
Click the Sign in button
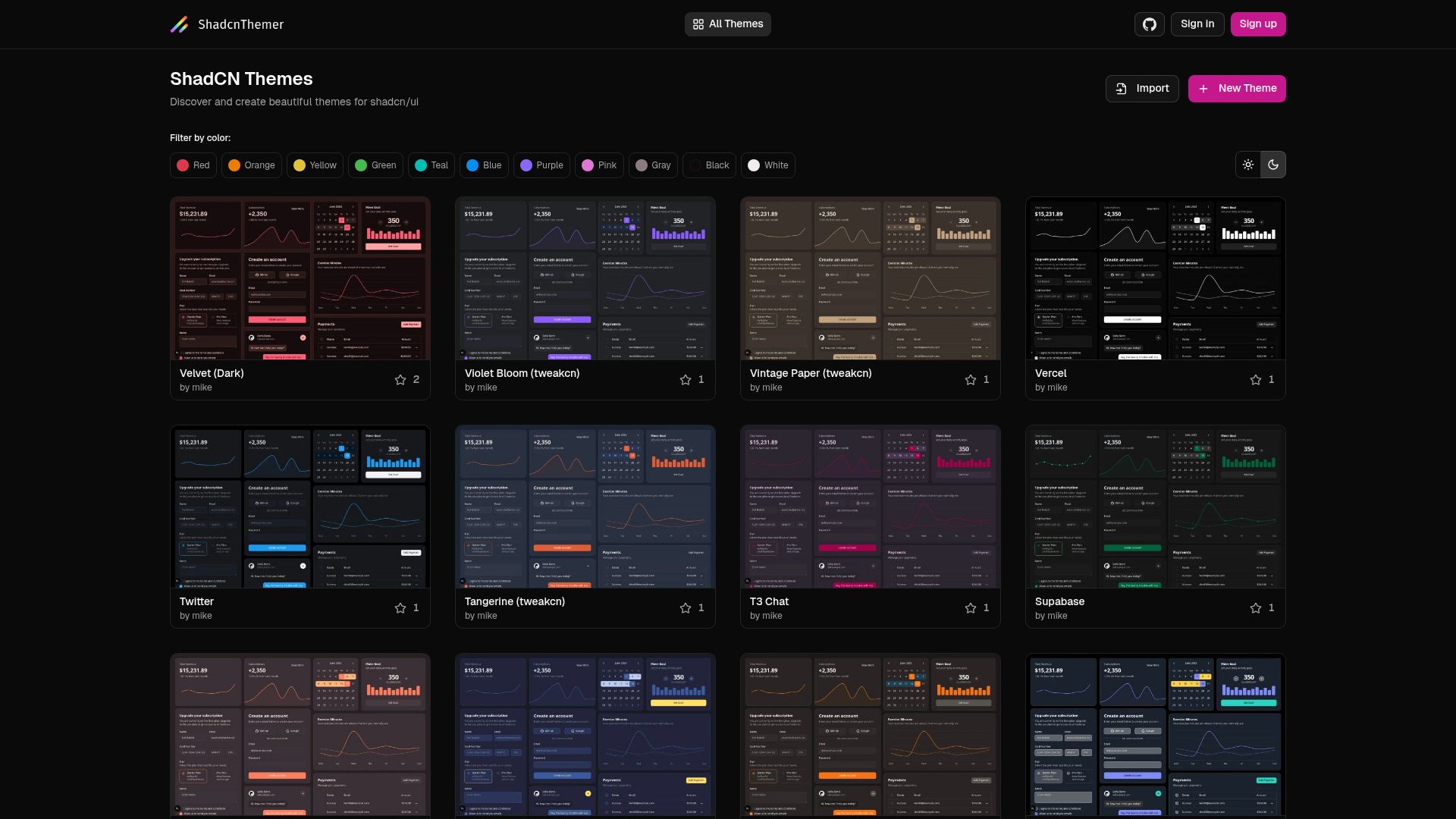(x=1197, y=24)
